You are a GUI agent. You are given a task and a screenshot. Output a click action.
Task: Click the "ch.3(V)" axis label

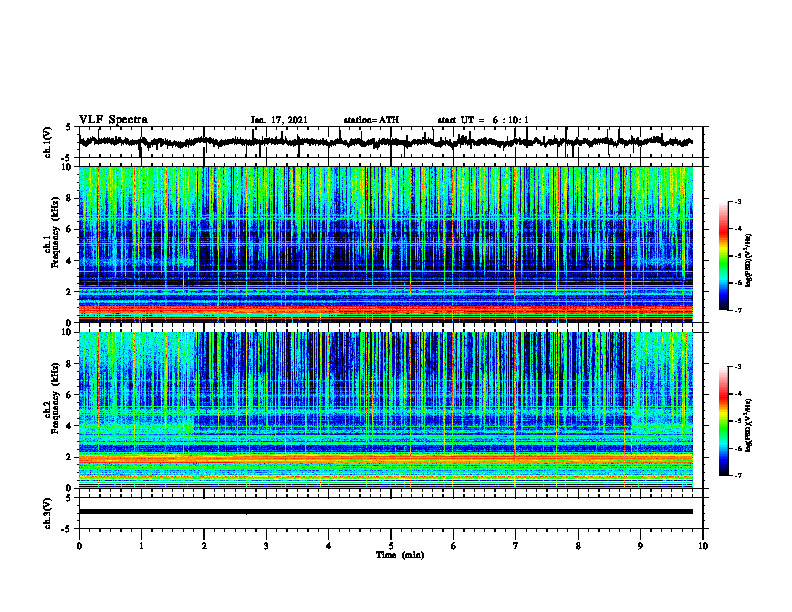[x=48, y=513]
